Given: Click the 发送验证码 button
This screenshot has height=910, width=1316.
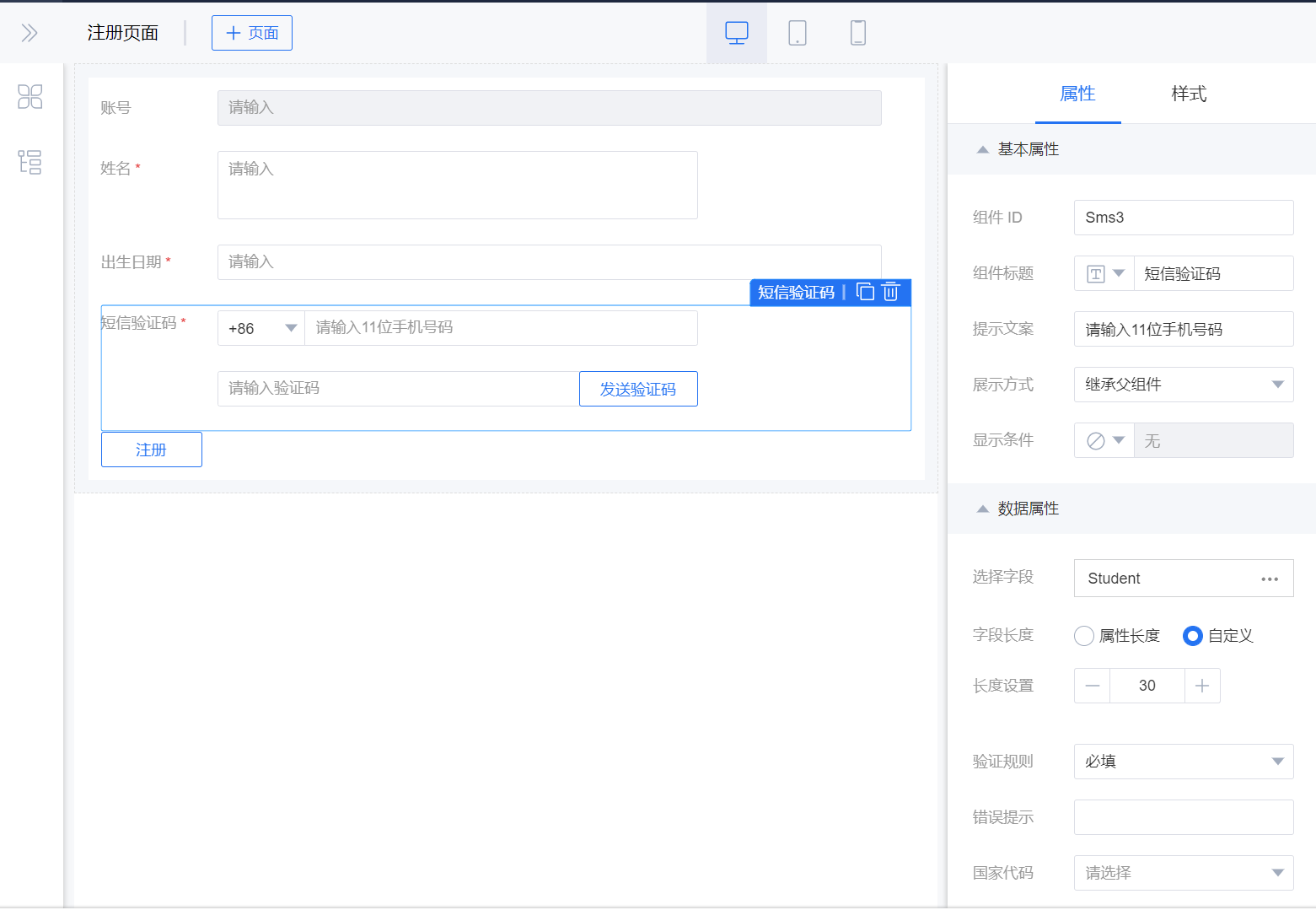Looking at the screenshot, I should coord(638,389).
